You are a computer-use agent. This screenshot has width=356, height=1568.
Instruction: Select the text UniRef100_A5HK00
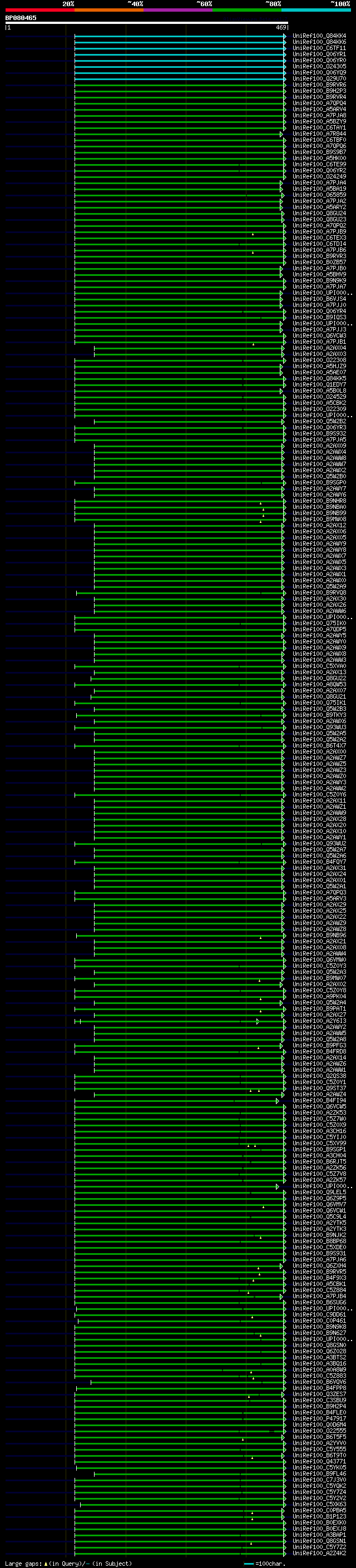319,159
